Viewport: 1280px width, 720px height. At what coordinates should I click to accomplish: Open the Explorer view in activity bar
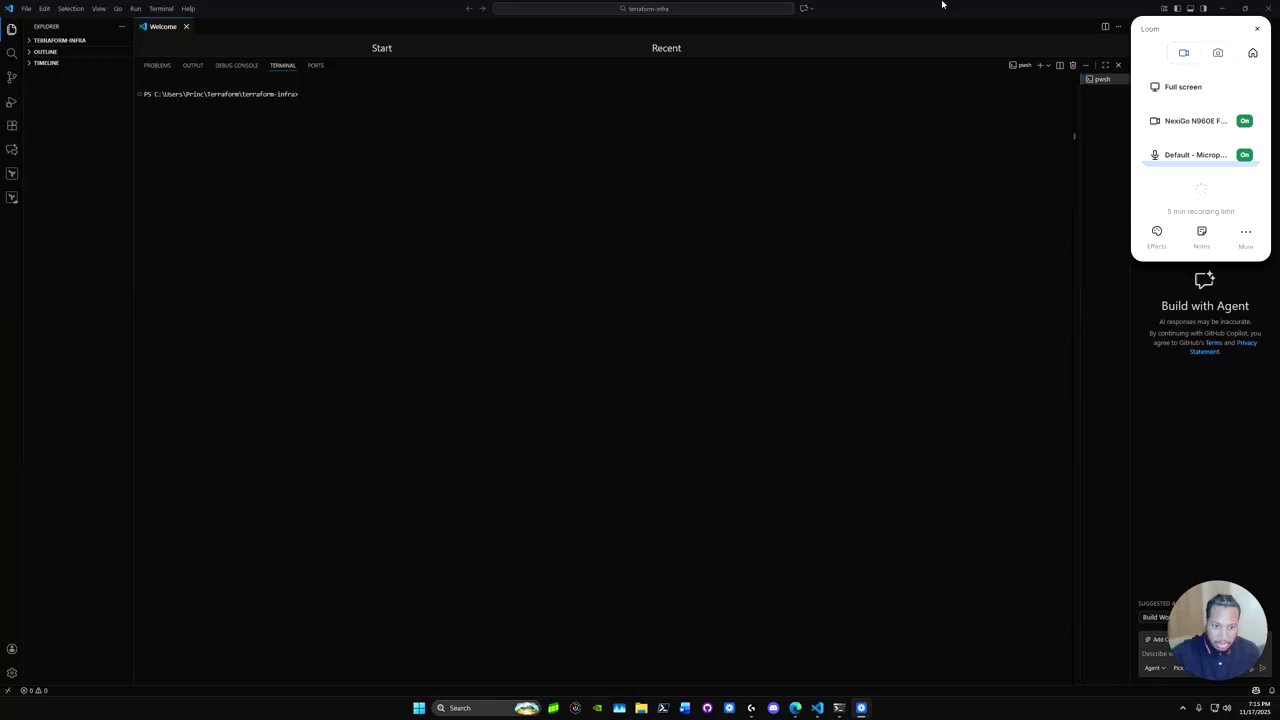point(12,29)
